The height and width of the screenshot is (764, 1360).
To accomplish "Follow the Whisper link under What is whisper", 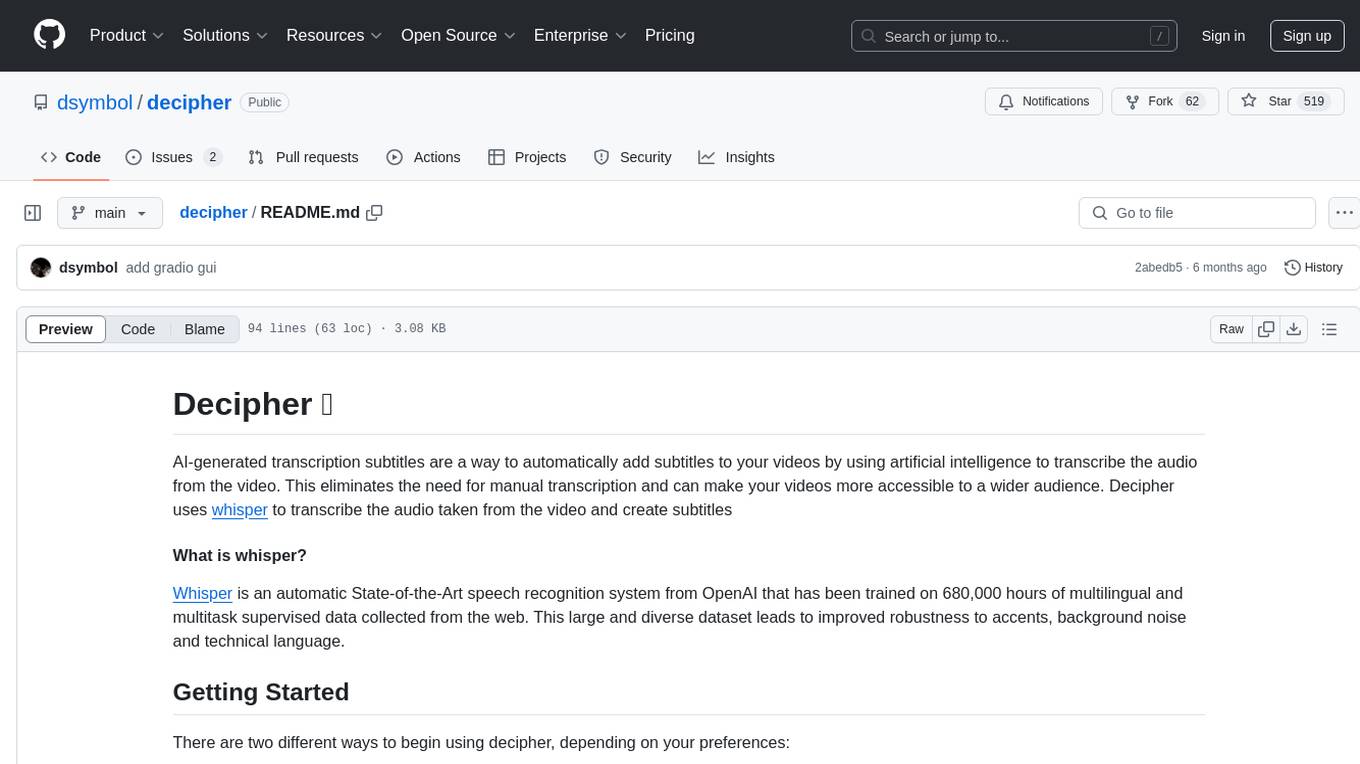I will coord(203,593).
